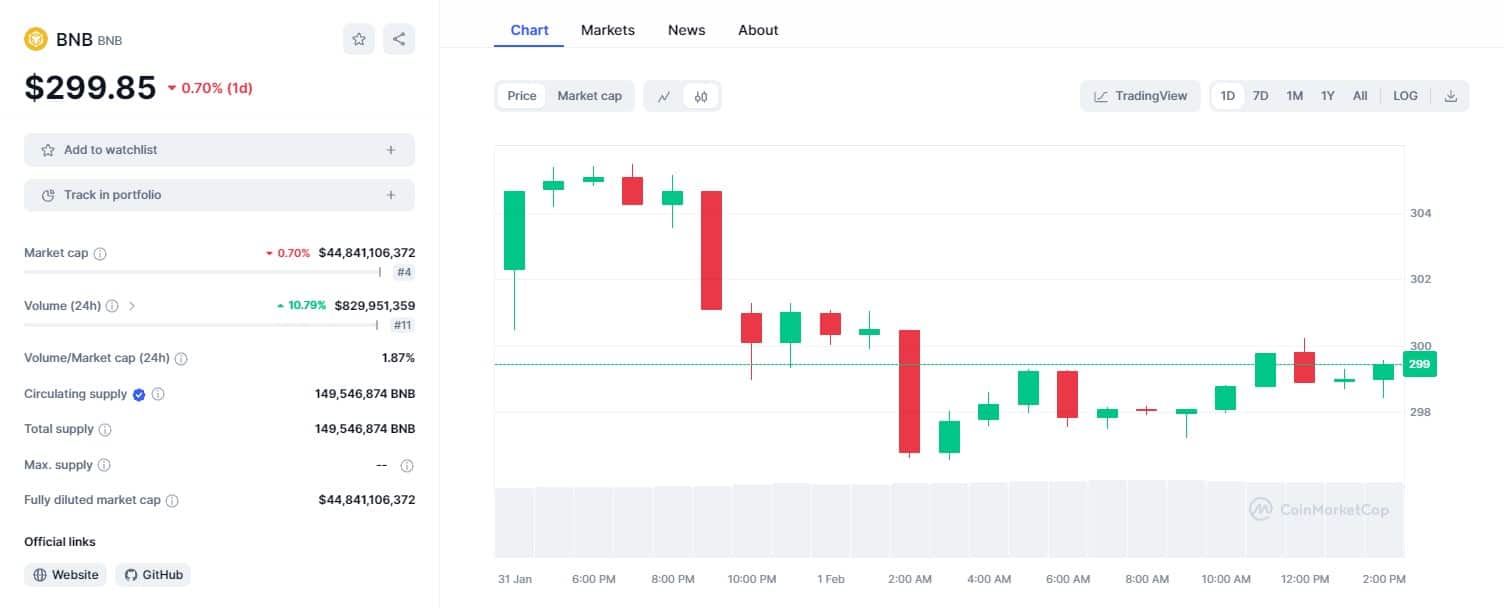Select the candlestick chart icon
1504x608 pixels.
tap(701, 96)
